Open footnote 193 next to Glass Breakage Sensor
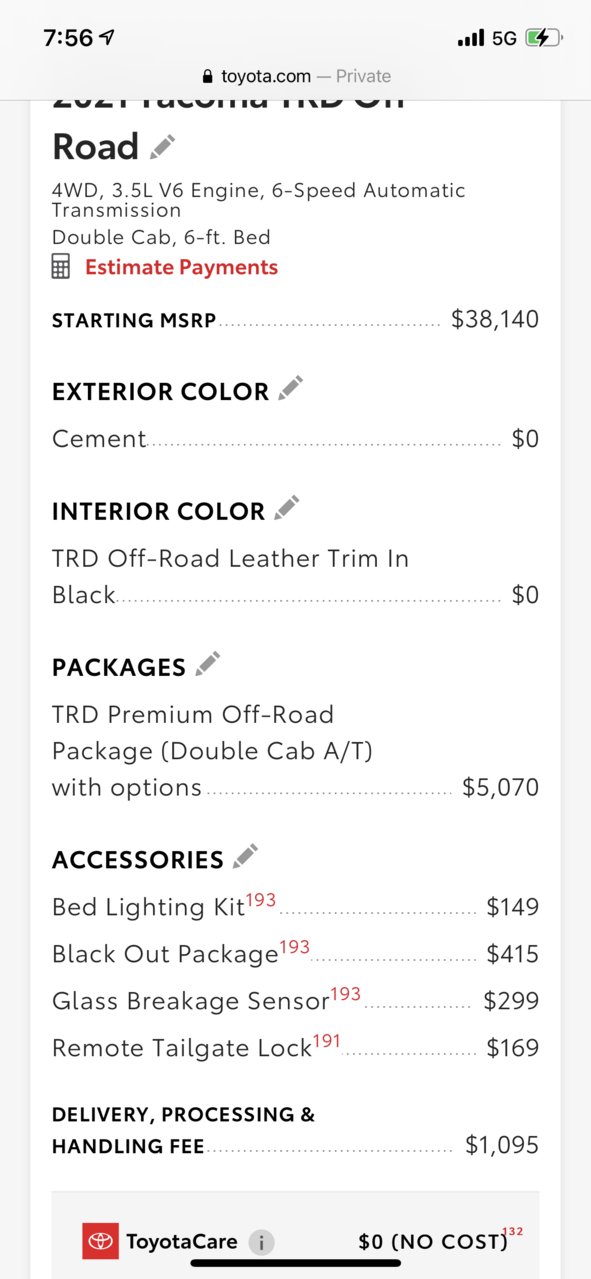This screenshot has width=591, height=1279. (345, 994)
